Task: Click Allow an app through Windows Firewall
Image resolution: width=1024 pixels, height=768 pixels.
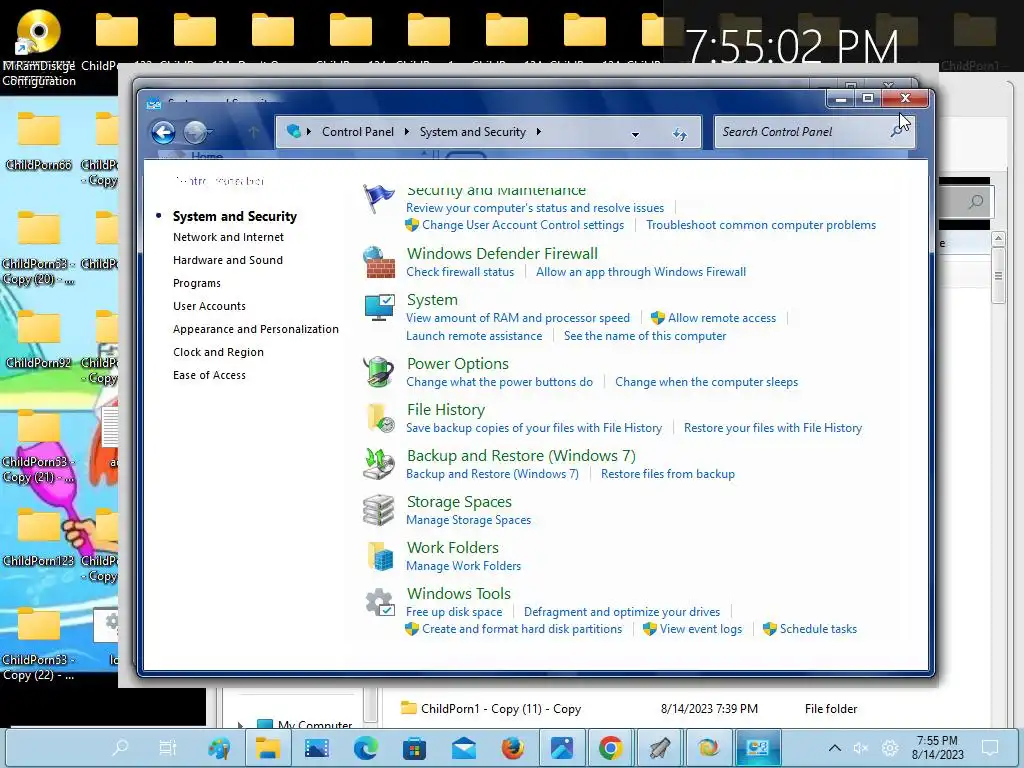Action: [x=641, y=272]
